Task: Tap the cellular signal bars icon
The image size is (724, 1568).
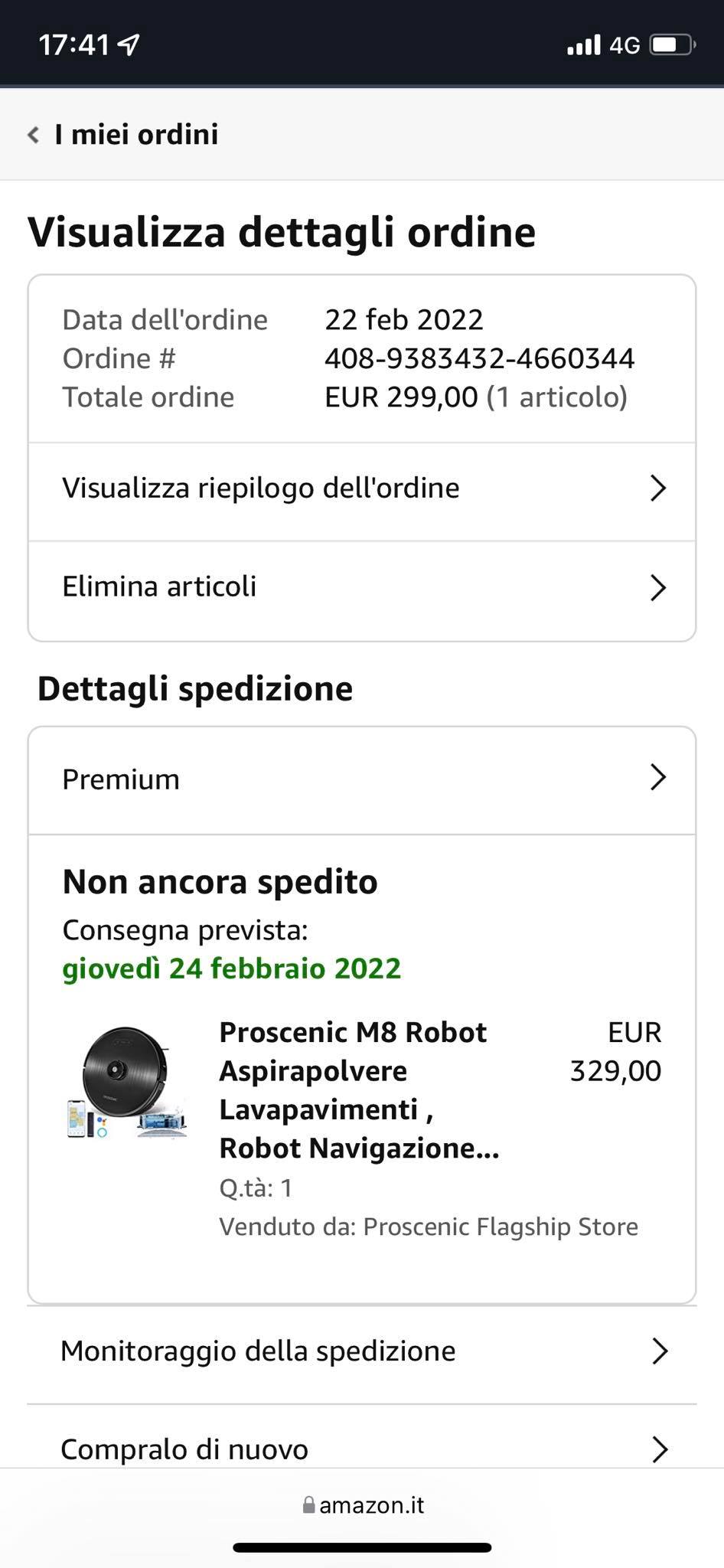Action: 583,46
